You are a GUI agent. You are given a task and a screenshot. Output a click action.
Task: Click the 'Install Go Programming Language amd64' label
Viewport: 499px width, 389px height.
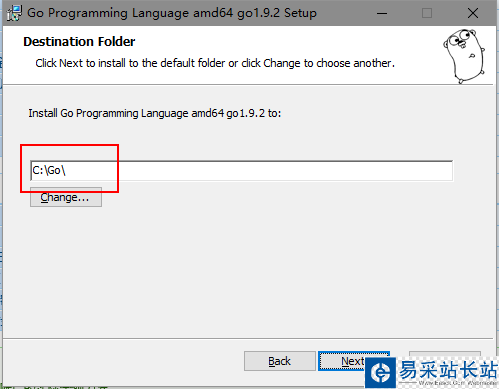[x=155, y=113]
